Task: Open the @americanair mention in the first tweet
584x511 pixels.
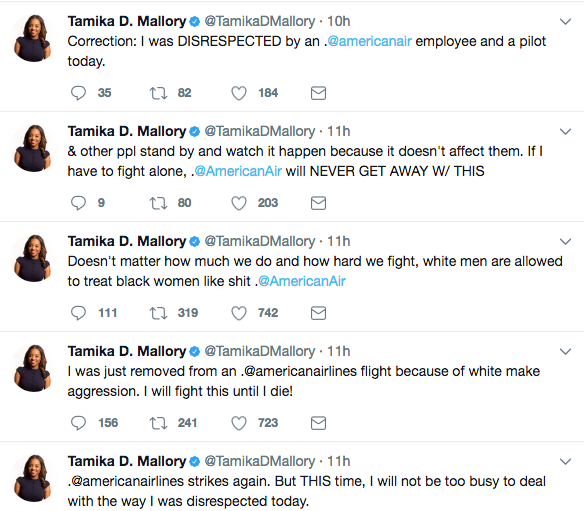Action: tap(369, 41)
